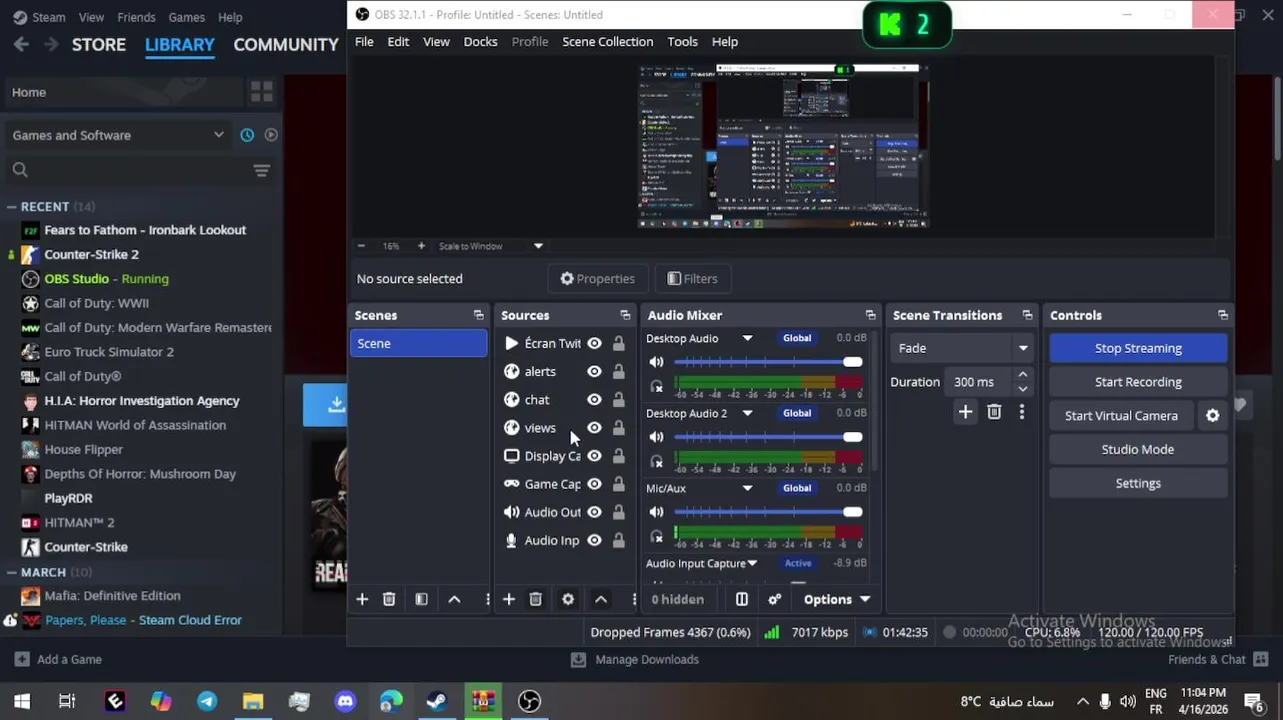Click Start Virtual Camera button
This screenshot has height=720, width=1283.
[x=1121, y=415]
